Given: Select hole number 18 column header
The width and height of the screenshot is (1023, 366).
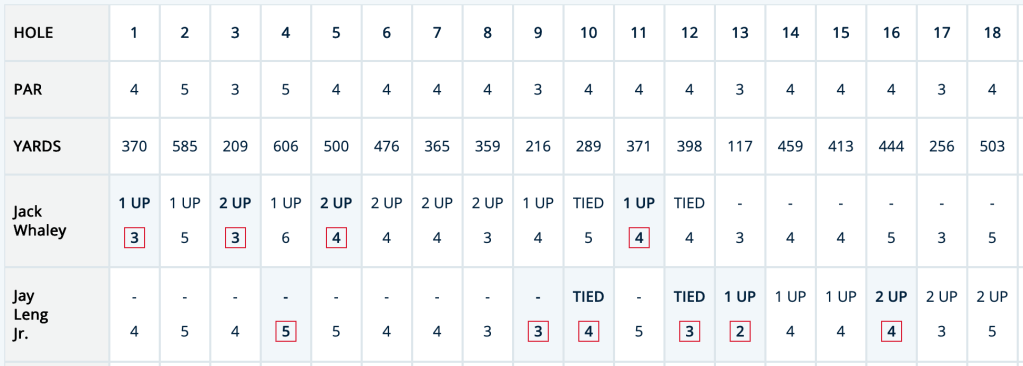Looking at the screenshot, I should (992, 33).
